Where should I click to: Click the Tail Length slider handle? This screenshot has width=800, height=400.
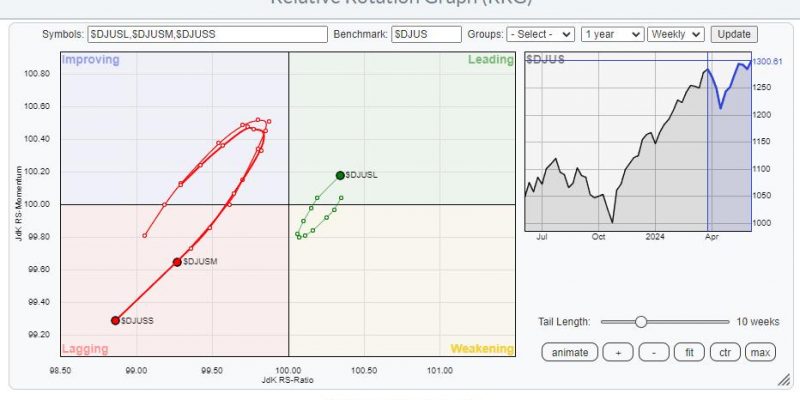(641, 321)
